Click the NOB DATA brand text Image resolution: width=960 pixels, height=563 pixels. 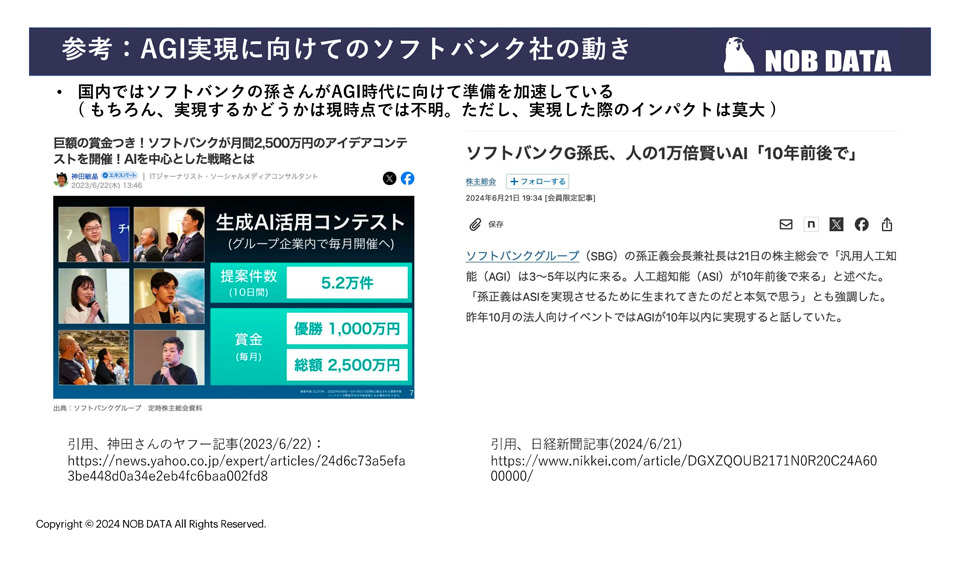point(828,61)
